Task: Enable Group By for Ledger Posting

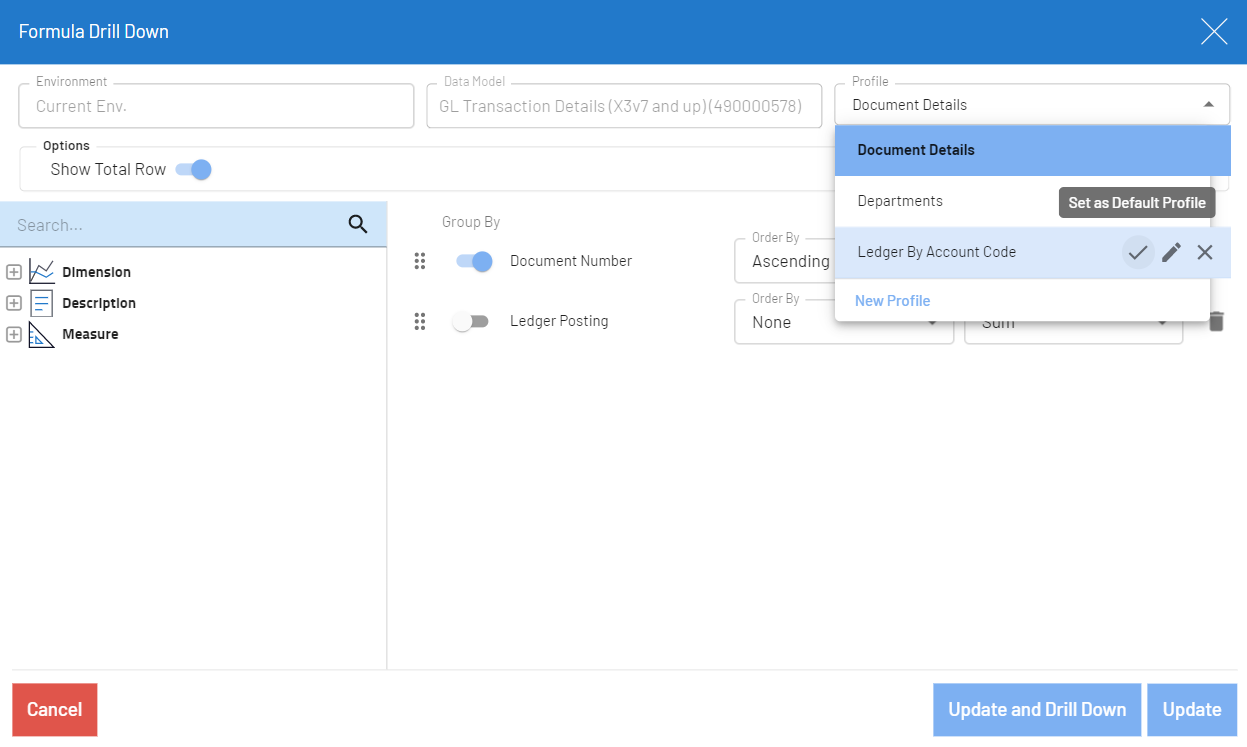Action: click(470, 321)
